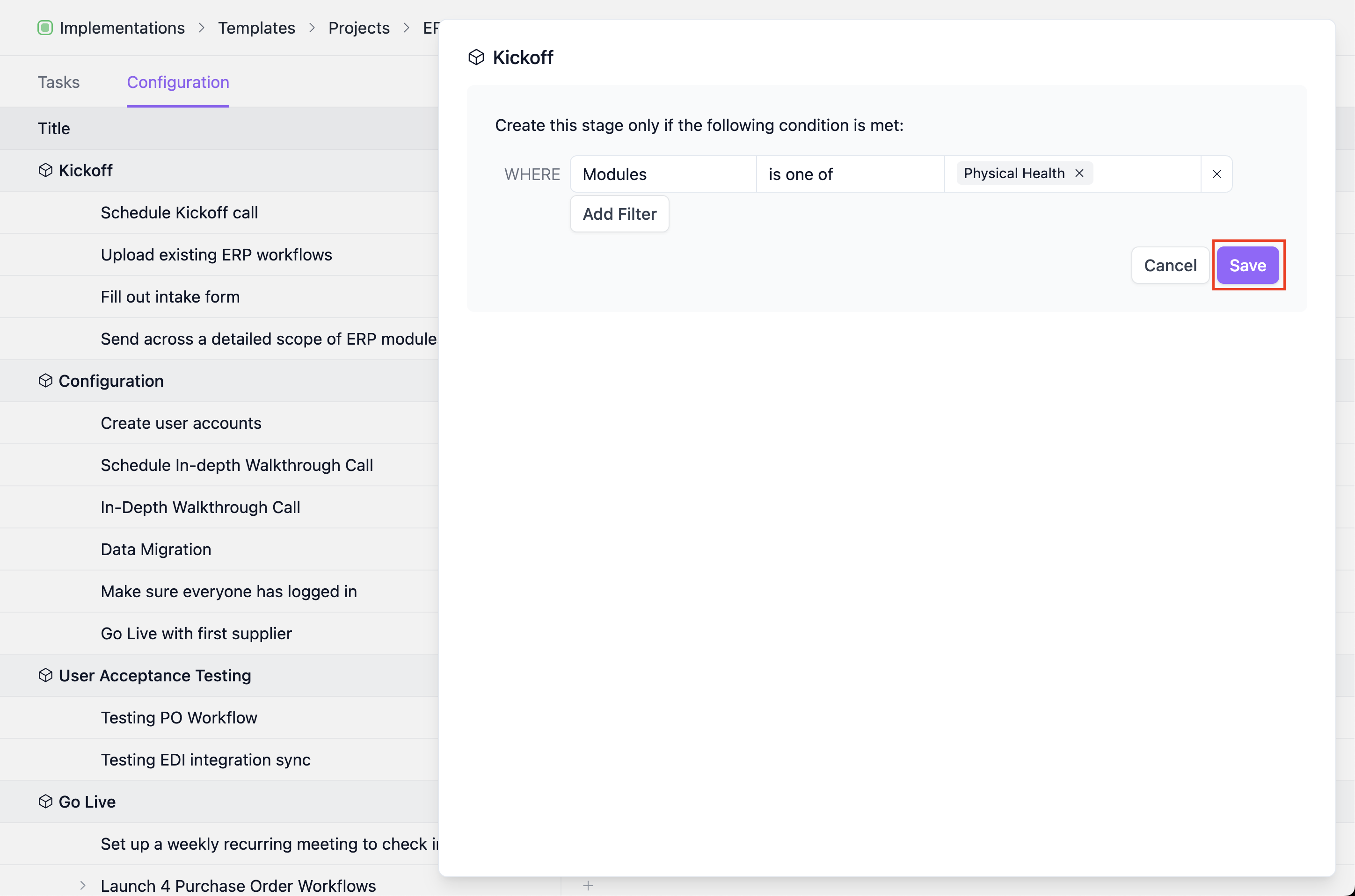Viewport: 1355px width, 896px height.
Task: Click the Kickoff stage cube icon in list
Action: [45, 170]
